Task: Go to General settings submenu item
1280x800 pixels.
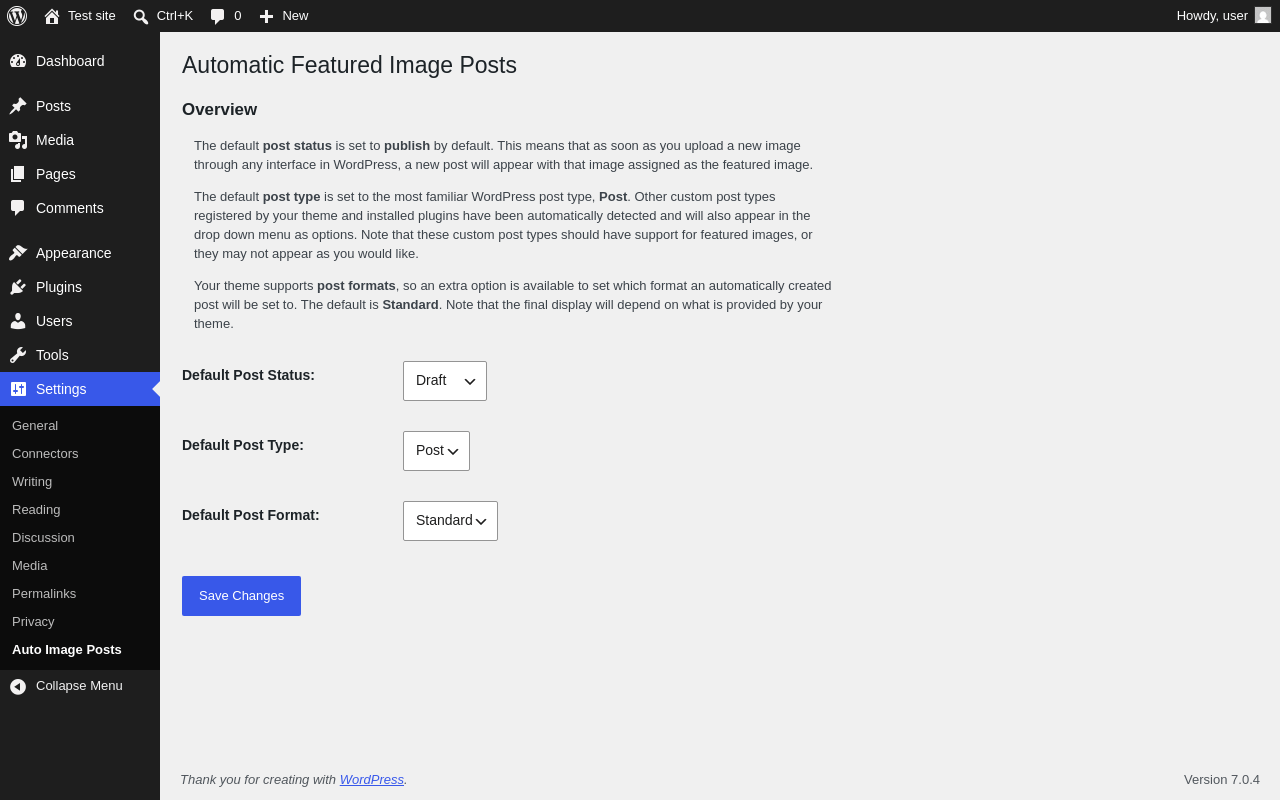Action: pyautogui.click(x=35, y=426)
